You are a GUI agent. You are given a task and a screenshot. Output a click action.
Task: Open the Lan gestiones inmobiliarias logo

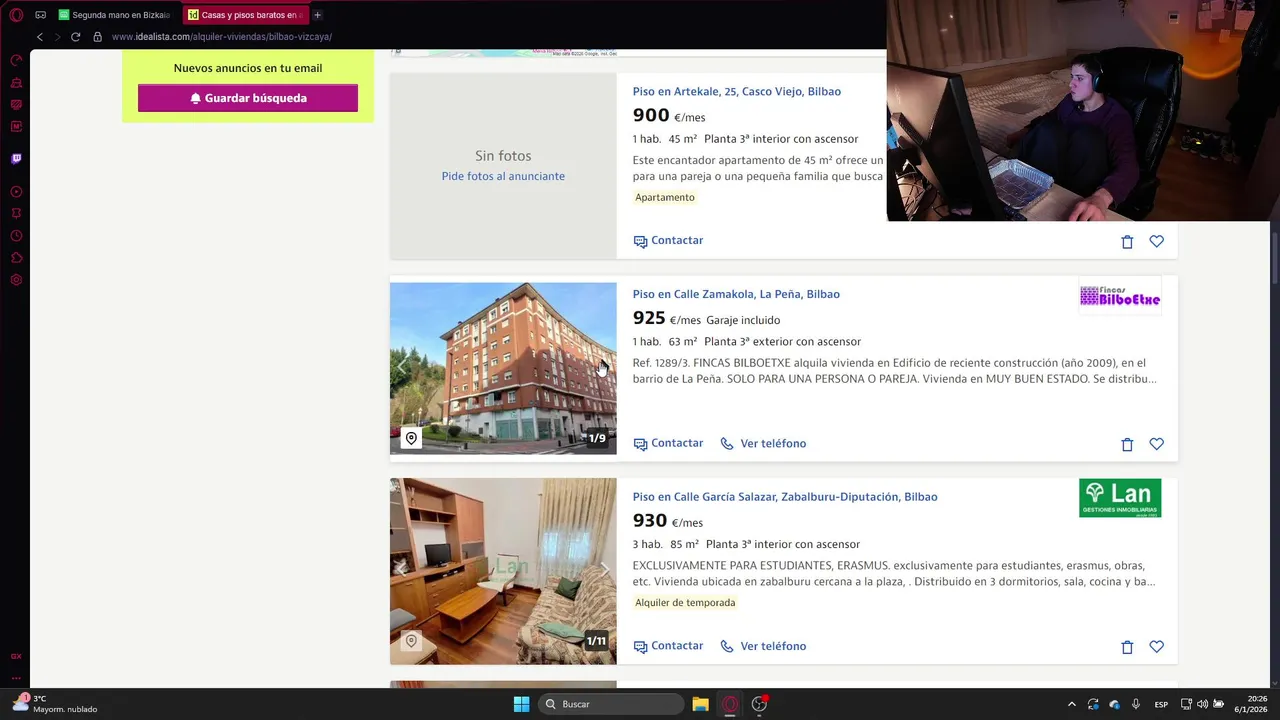coord(1120,498)
